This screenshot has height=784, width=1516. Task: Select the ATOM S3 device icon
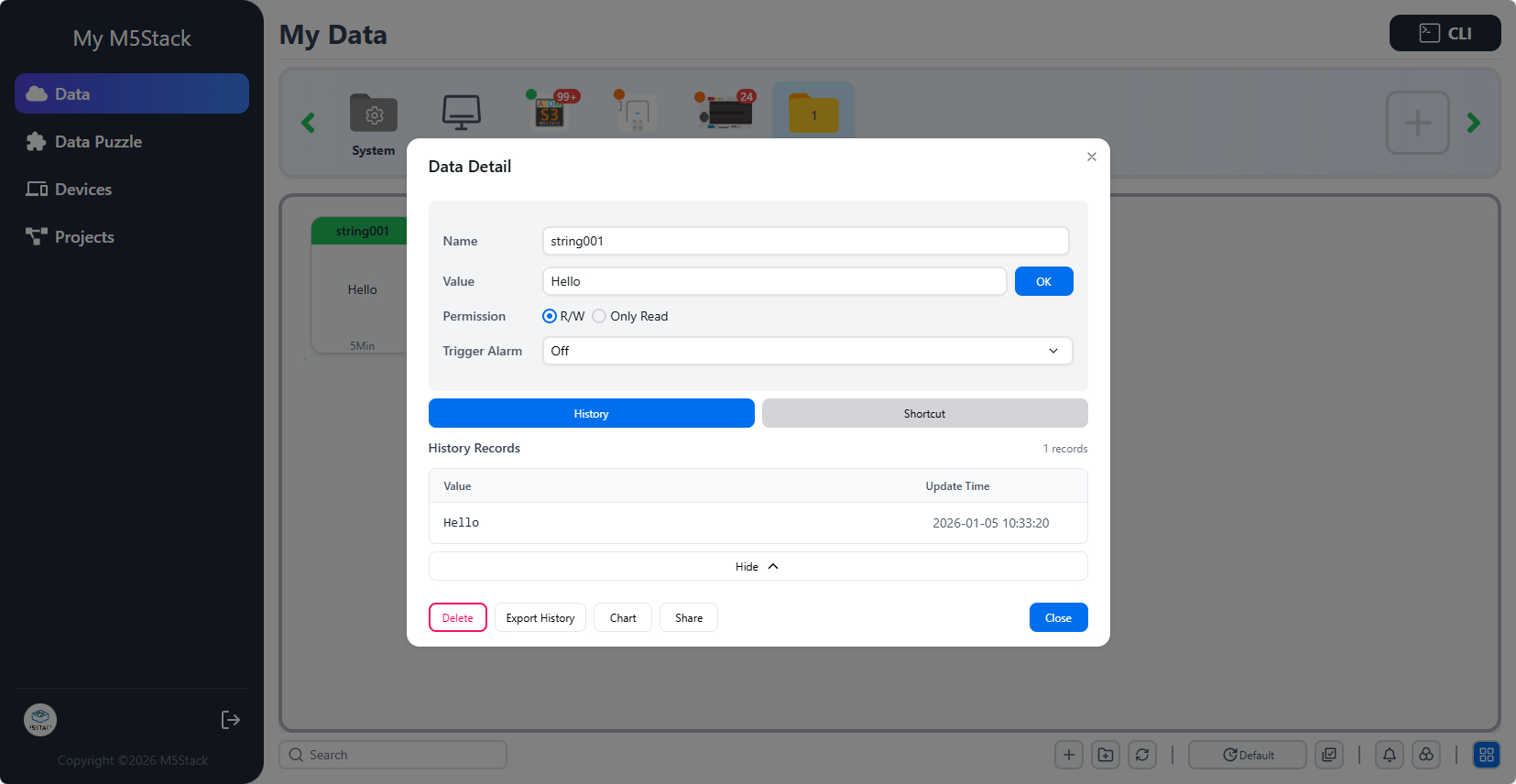click(x=550, y=113)
